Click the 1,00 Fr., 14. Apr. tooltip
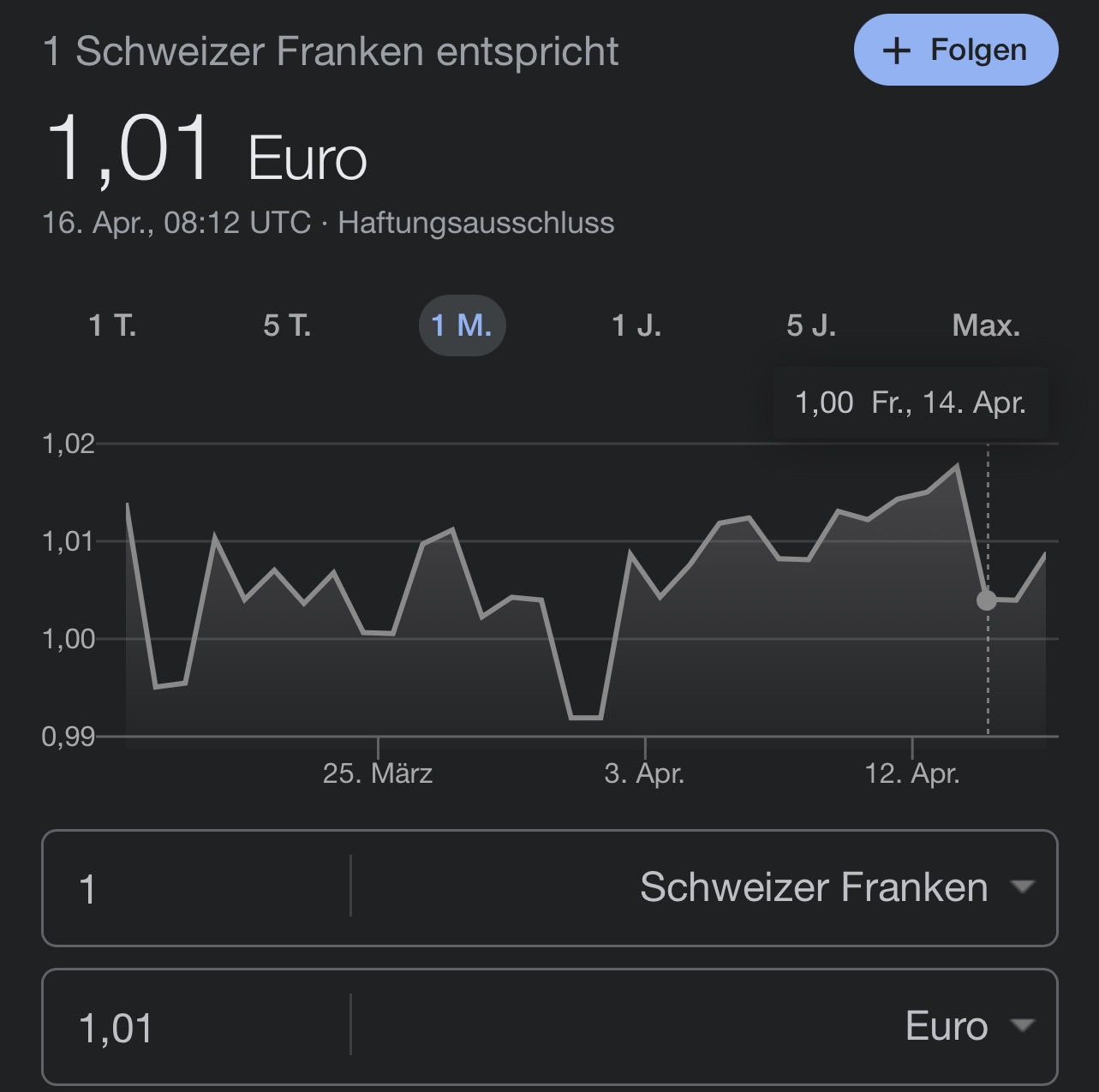 (x=911, y=403)
